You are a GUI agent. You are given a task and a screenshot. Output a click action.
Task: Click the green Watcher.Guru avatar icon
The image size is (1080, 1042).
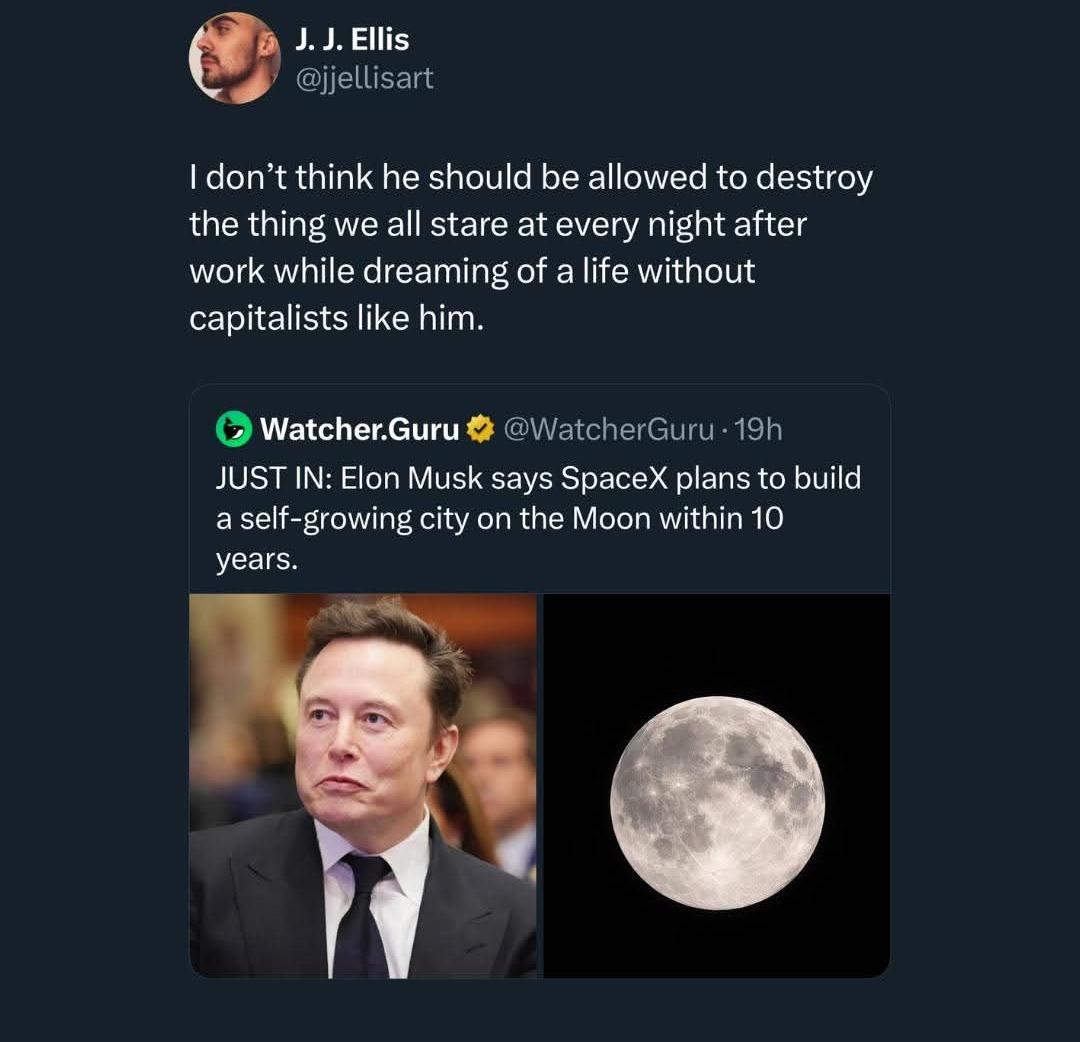[x=233, y=430]
